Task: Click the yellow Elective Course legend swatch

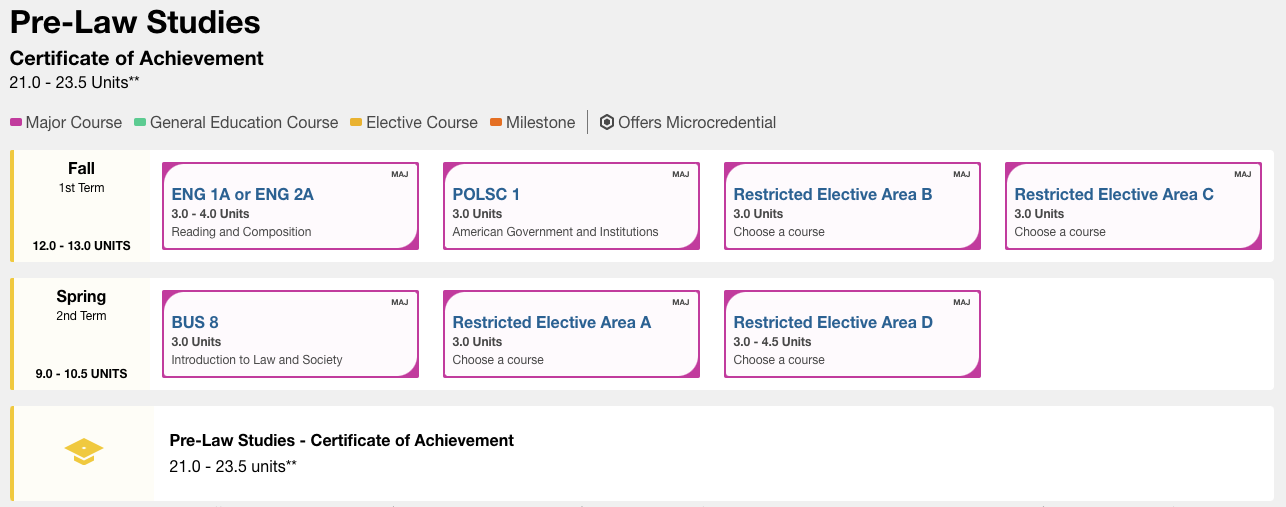Action: (356, 123)
